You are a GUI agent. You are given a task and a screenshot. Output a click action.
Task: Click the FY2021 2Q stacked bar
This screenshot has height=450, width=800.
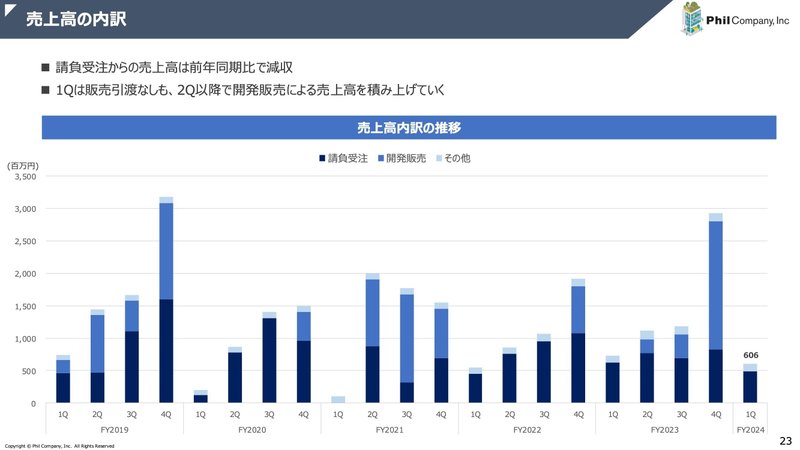coord(372,338)
